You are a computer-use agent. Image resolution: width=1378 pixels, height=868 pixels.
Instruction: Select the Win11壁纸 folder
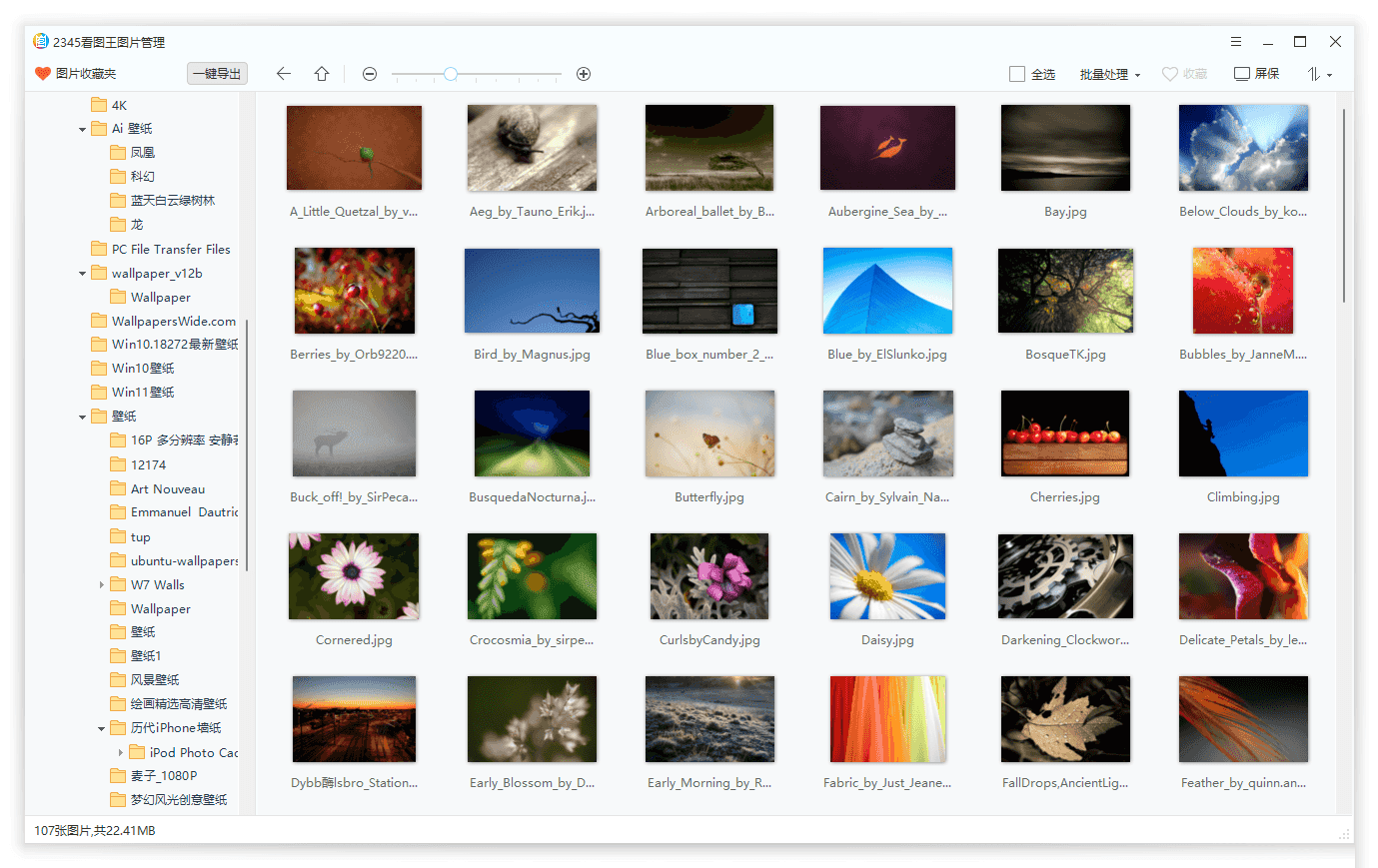pyautogui.click(x=142, y=393)
